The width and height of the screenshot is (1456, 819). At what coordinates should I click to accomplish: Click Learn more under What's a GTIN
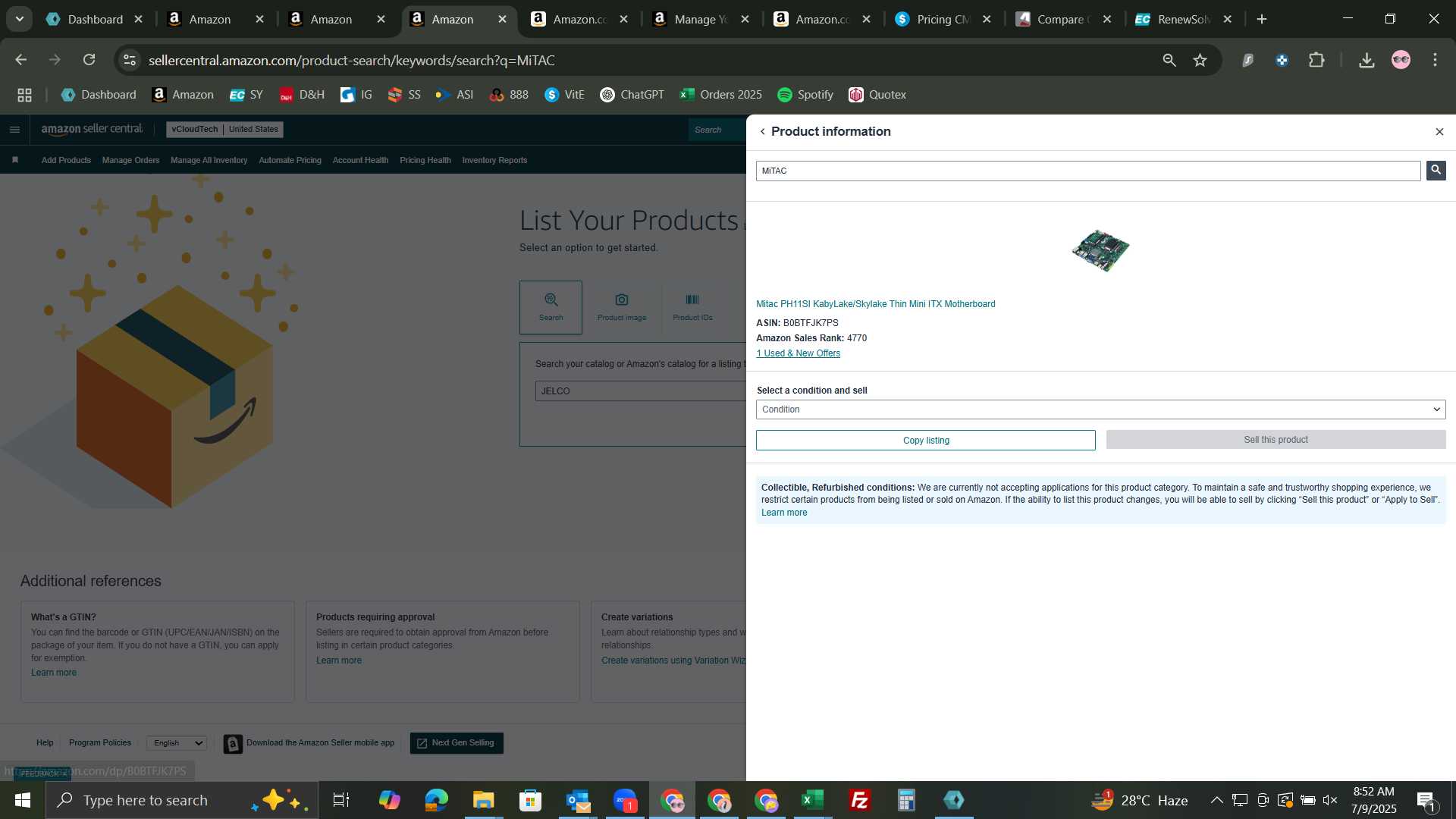[x=54, y=673]
